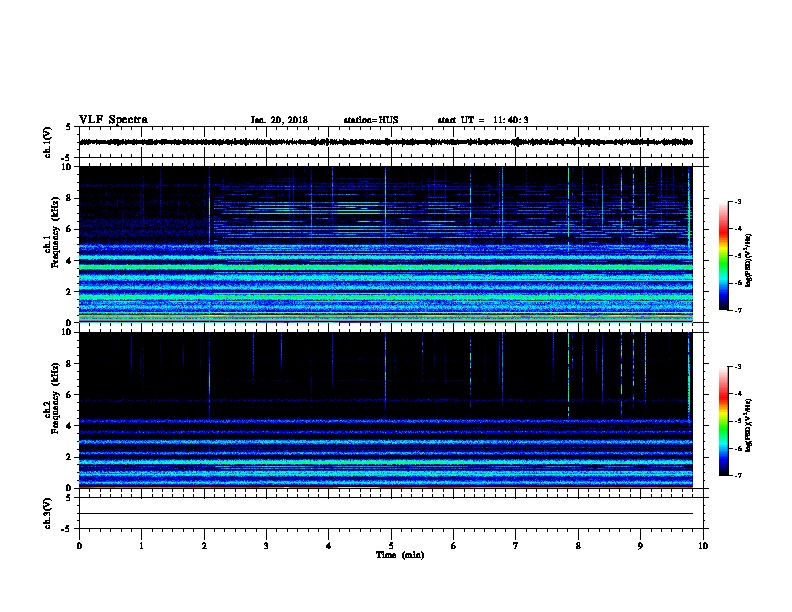Click the time axis tick label "1"
Screen dimensions: 792x612
tap(141, 546)
